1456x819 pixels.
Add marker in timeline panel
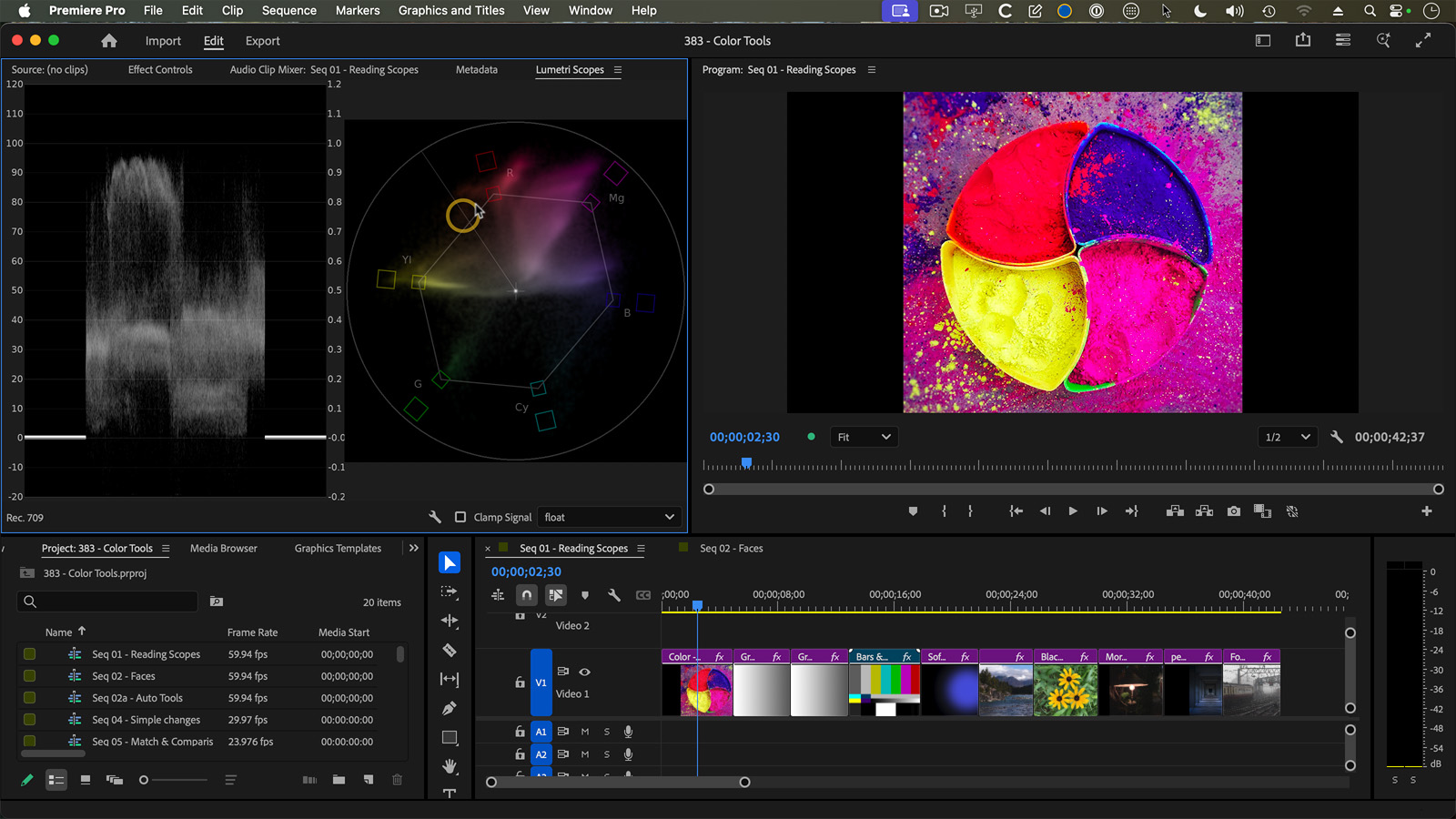pyautogui.click(x=585, y=595)
